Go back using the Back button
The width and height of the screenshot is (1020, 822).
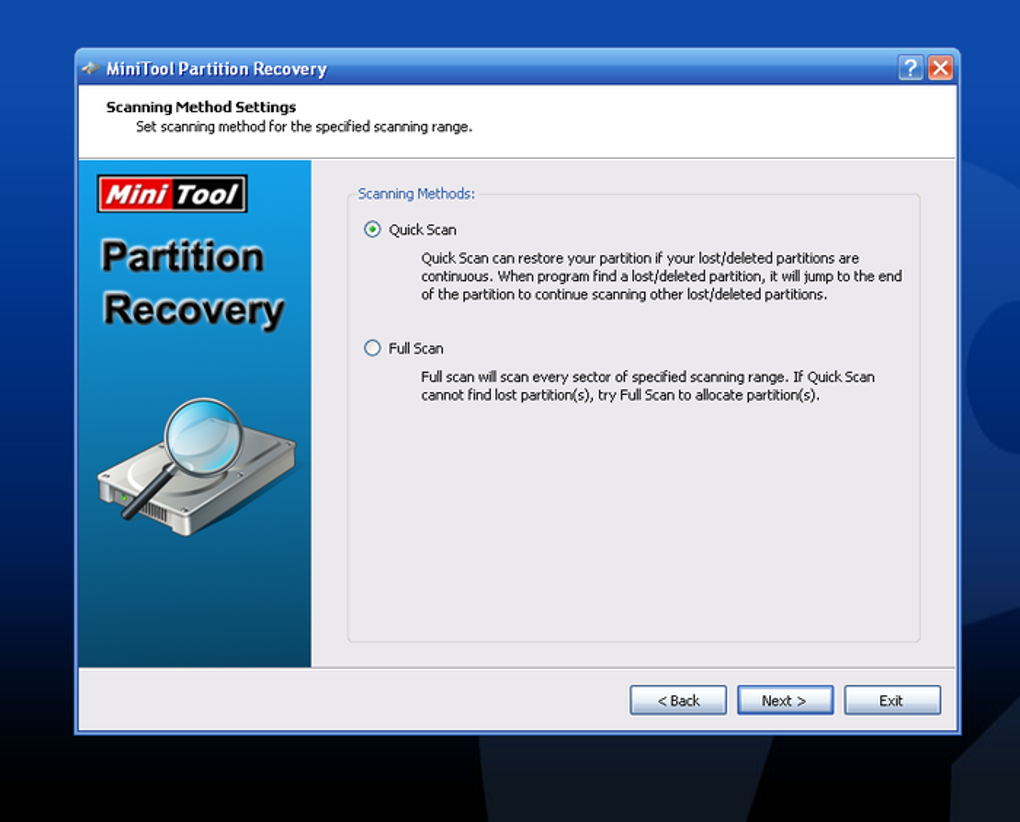677,700
